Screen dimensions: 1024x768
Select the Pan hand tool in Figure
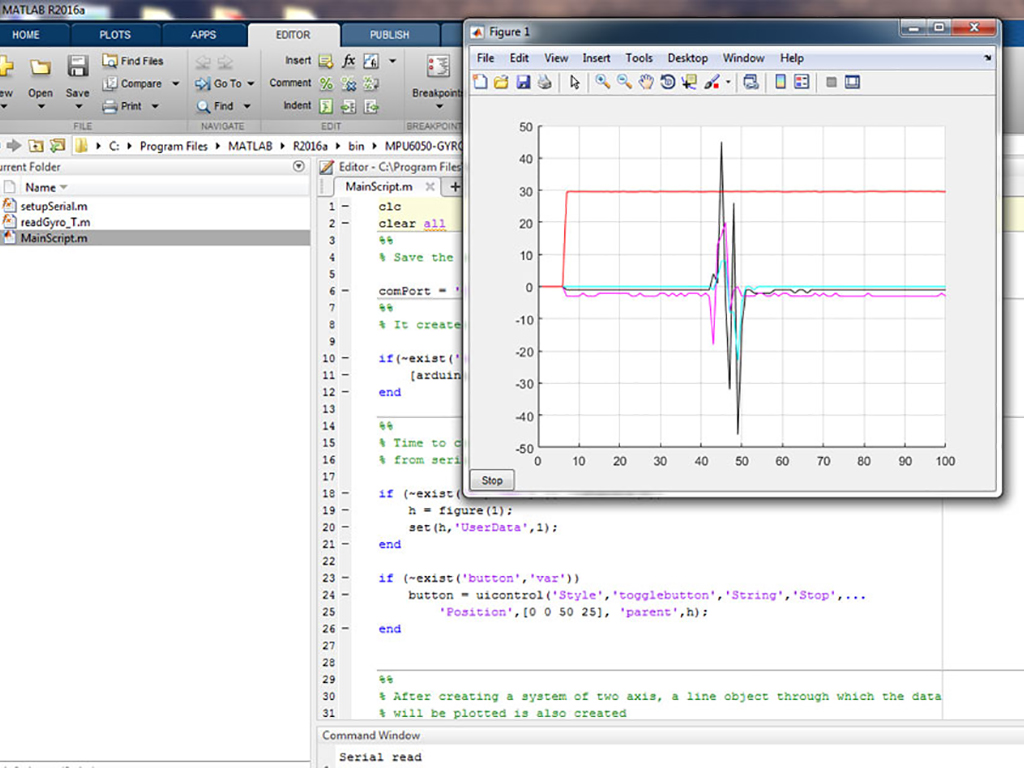[646, 83]
